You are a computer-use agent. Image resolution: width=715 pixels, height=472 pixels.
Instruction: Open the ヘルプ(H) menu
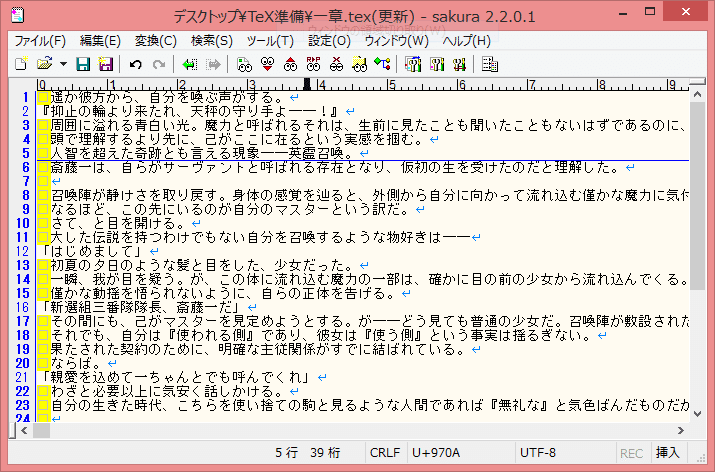coord(466,41)
